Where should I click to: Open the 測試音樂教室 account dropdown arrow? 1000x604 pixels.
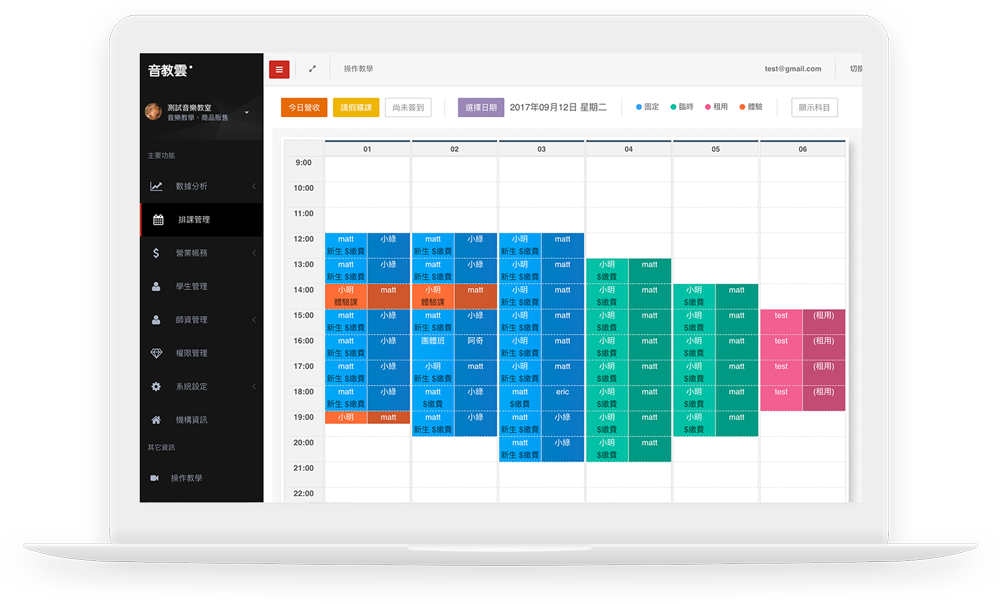247,113
